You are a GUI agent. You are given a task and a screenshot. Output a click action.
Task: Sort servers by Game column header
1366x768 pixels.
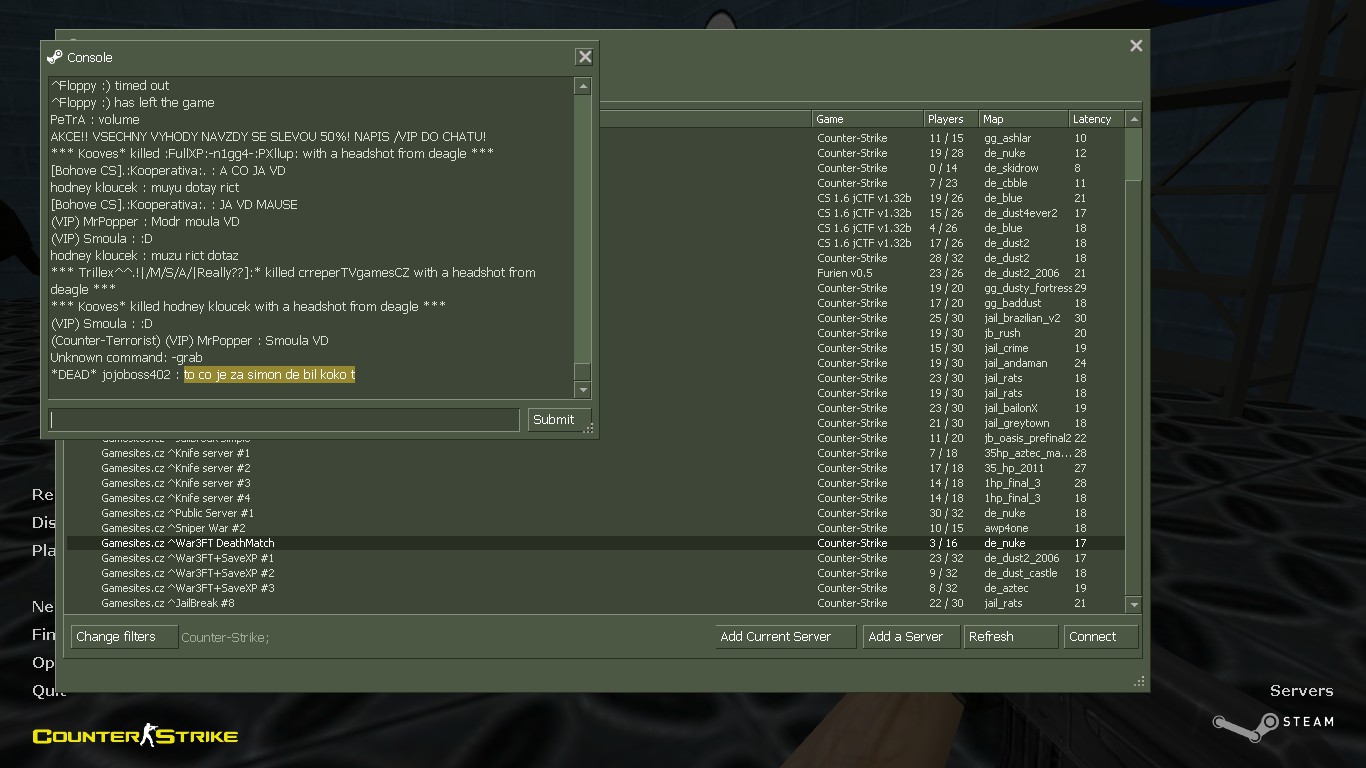(x=867, y=119)
